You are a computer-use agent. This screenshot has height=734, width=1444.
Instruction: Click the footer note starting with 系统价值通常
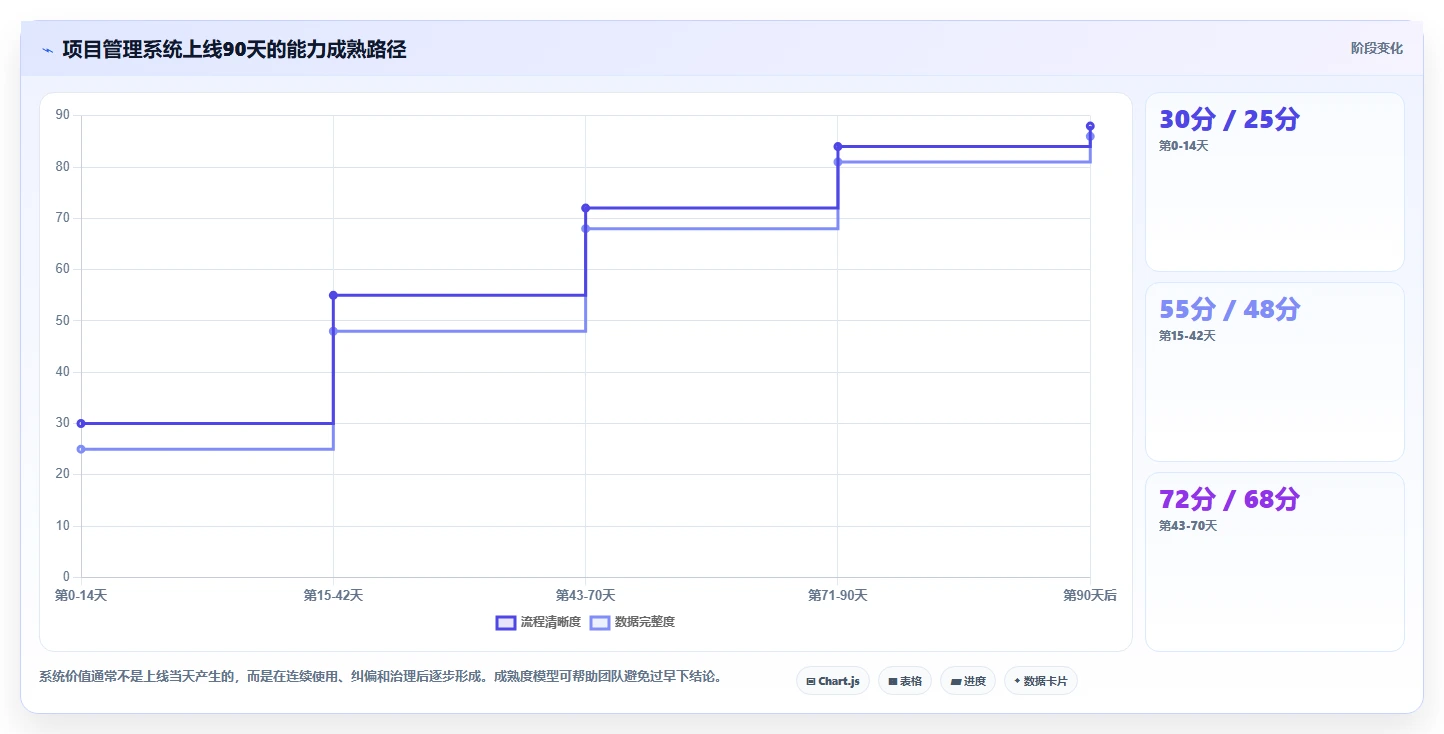point(381,676)
